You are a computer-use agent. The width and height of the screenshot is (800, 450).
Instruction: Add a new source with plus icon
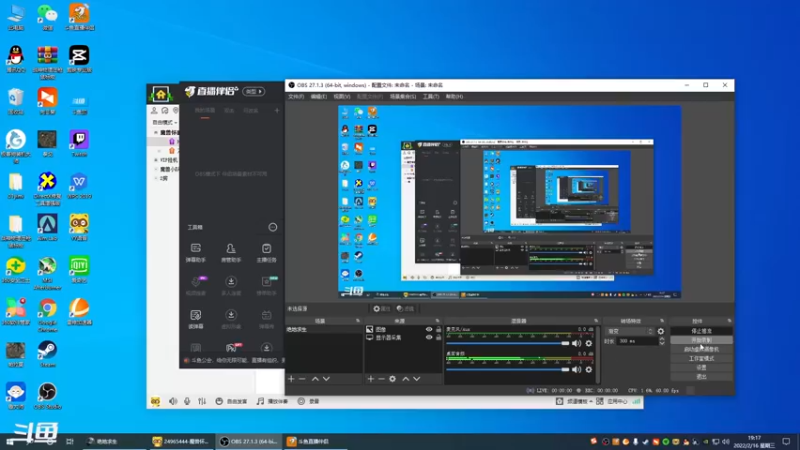(x=371, y=379)
